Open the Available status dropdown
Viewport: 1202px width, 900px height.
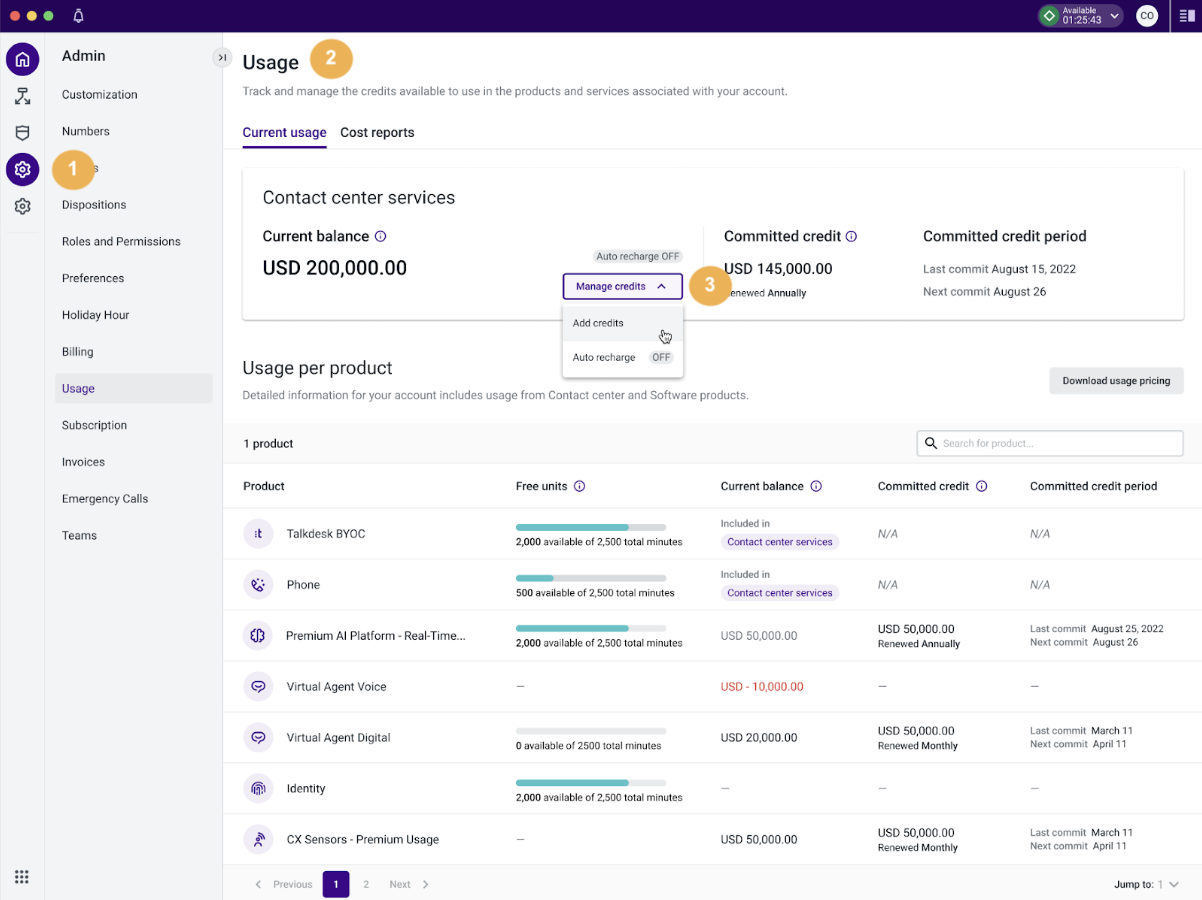click(1081, 16)
